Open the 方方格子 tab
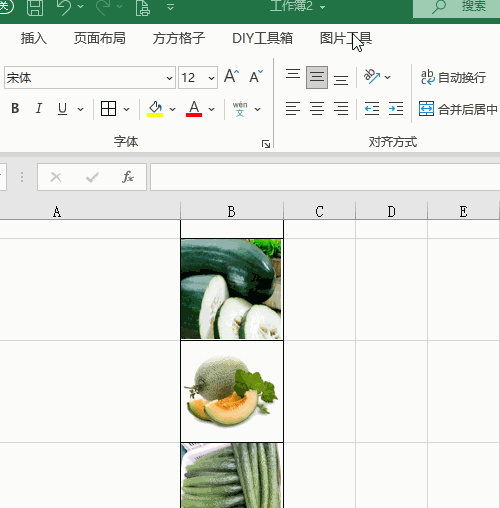The image size is (500, 508). (x=179, y=38)
